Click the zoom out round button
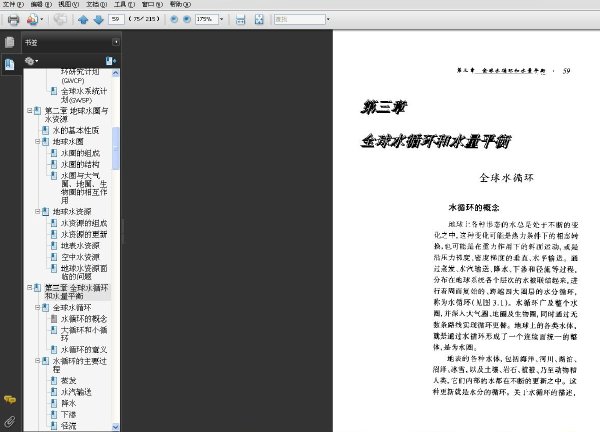 (174, 19)
